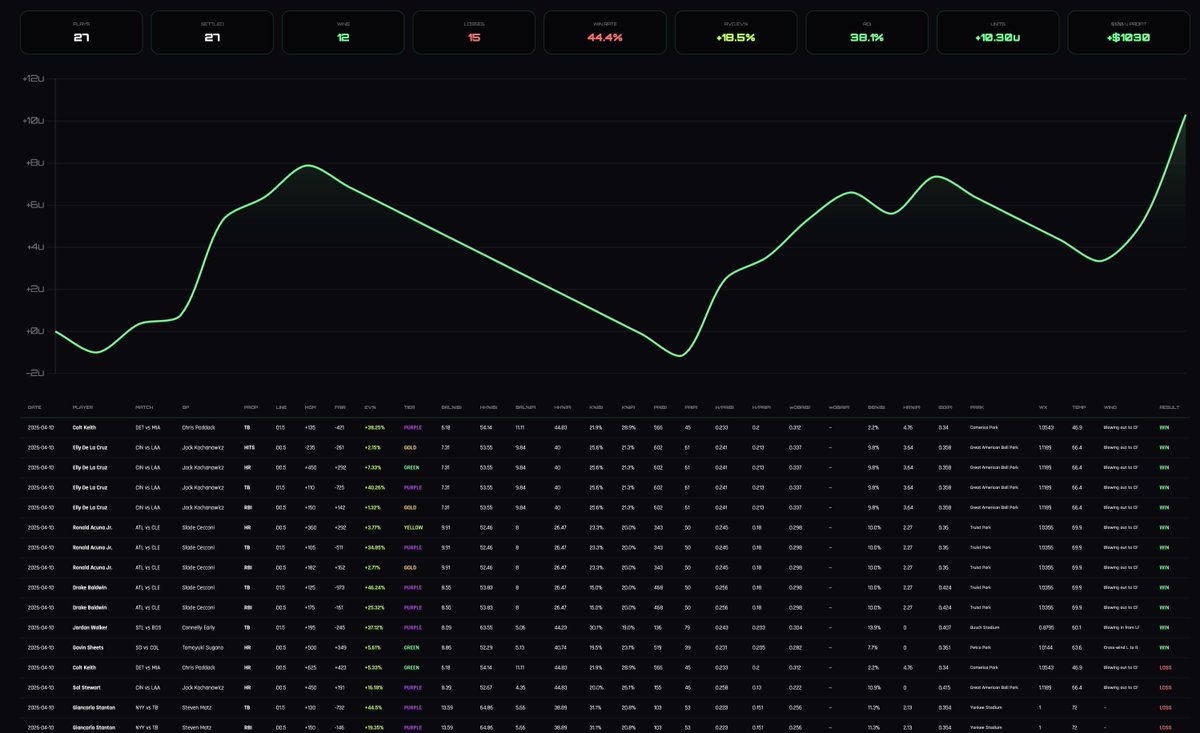The width and height of the screenshot is (1200, 733).
Task: Click the +4u chart axis label
Action: [35, 247]
